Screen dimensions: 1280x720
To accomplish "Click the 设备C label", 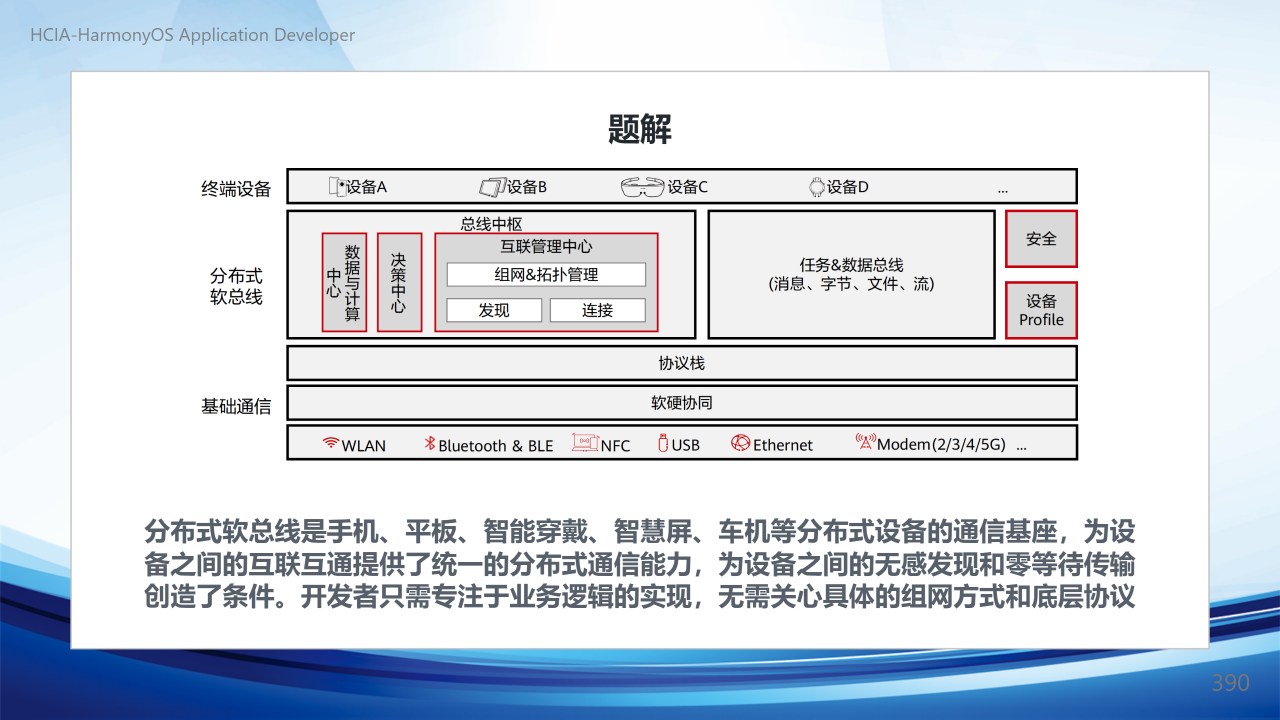I will pyautogui.click(x=687, y=187).
